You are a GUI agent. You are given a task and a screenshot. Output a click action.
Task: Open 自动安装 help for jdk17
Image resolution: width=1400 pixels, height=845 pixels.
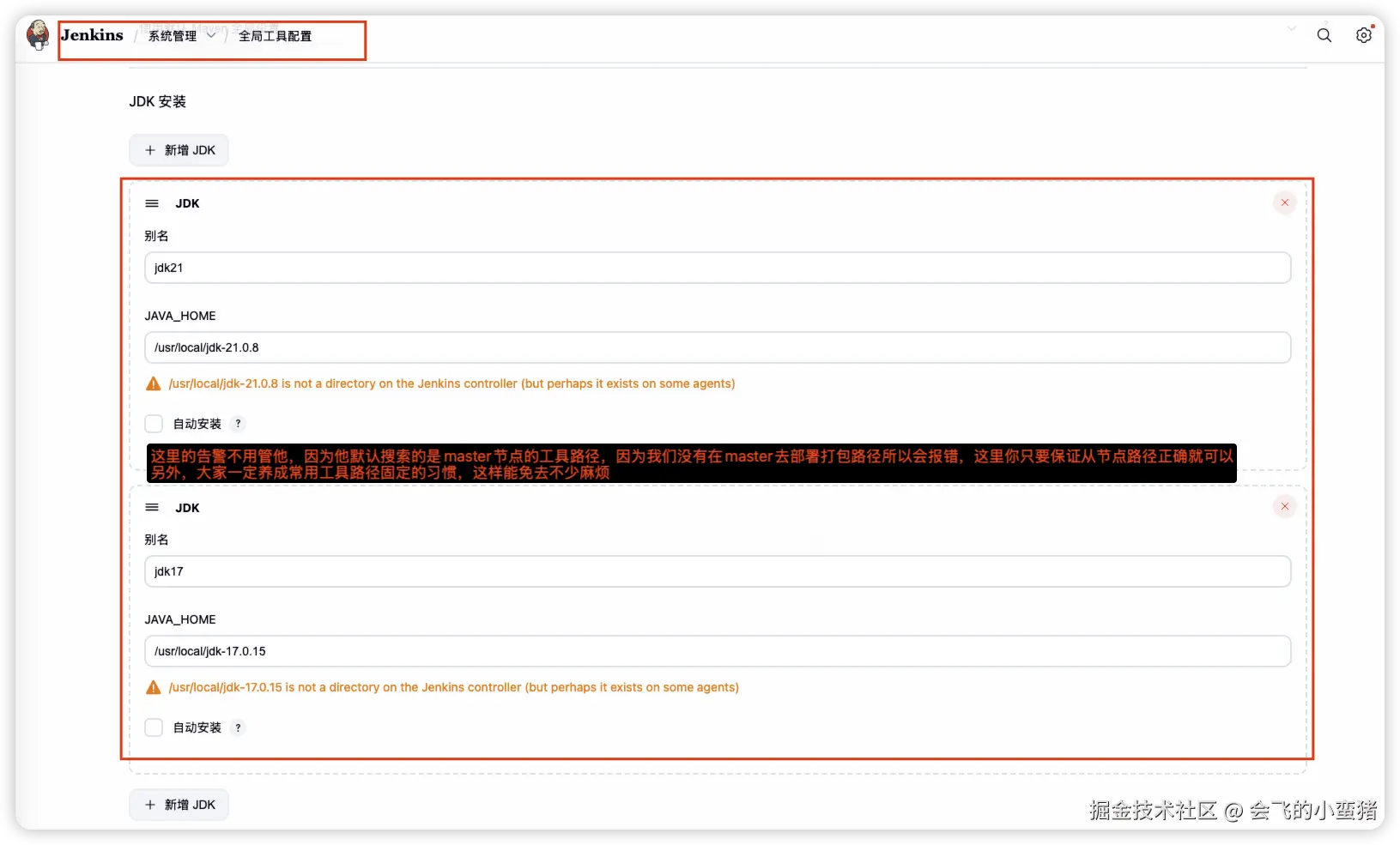point(239,727)
